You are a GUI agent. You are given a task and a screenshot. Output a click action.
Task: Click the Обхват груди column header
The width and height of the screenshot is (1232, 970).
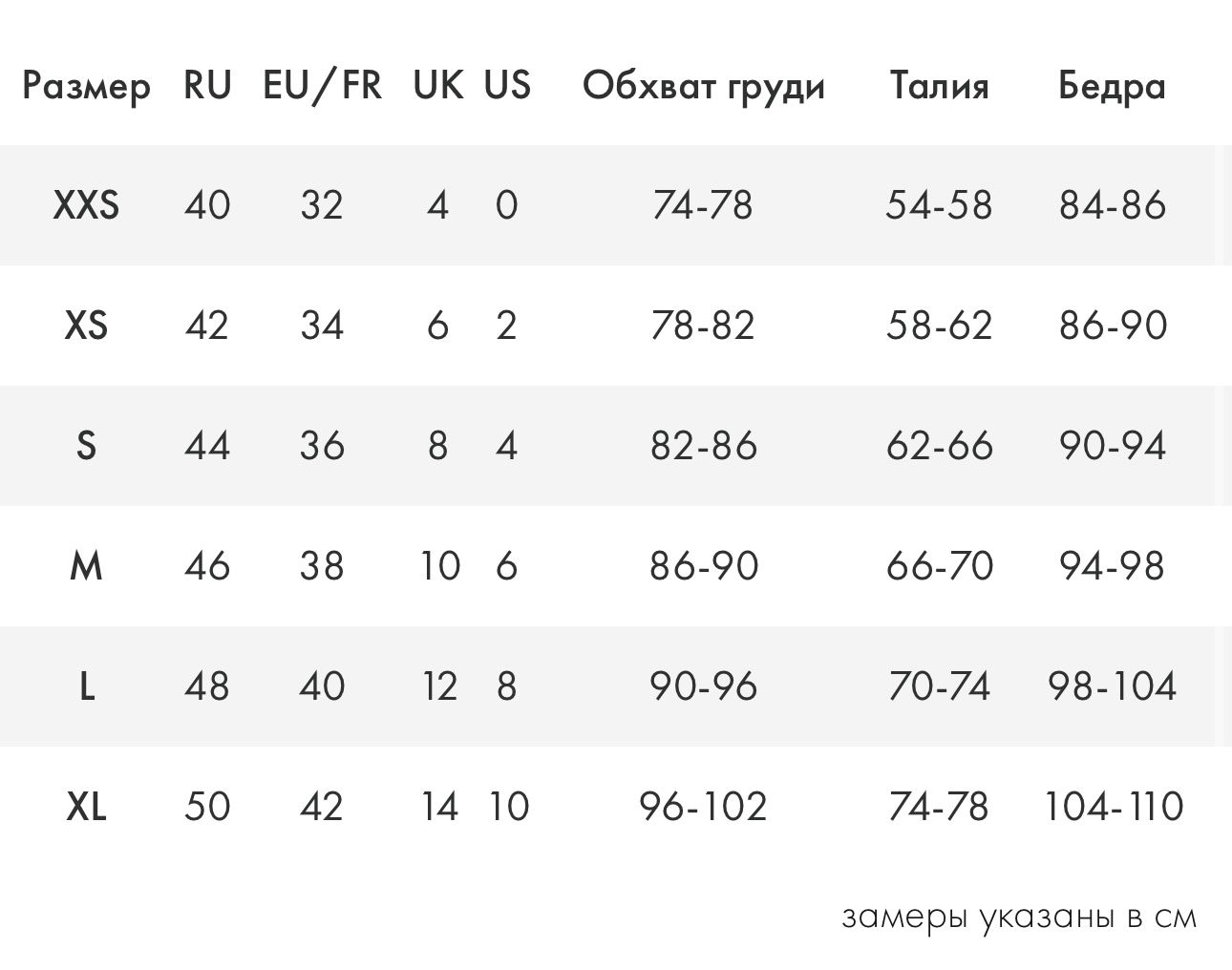[x=703, y=87]
